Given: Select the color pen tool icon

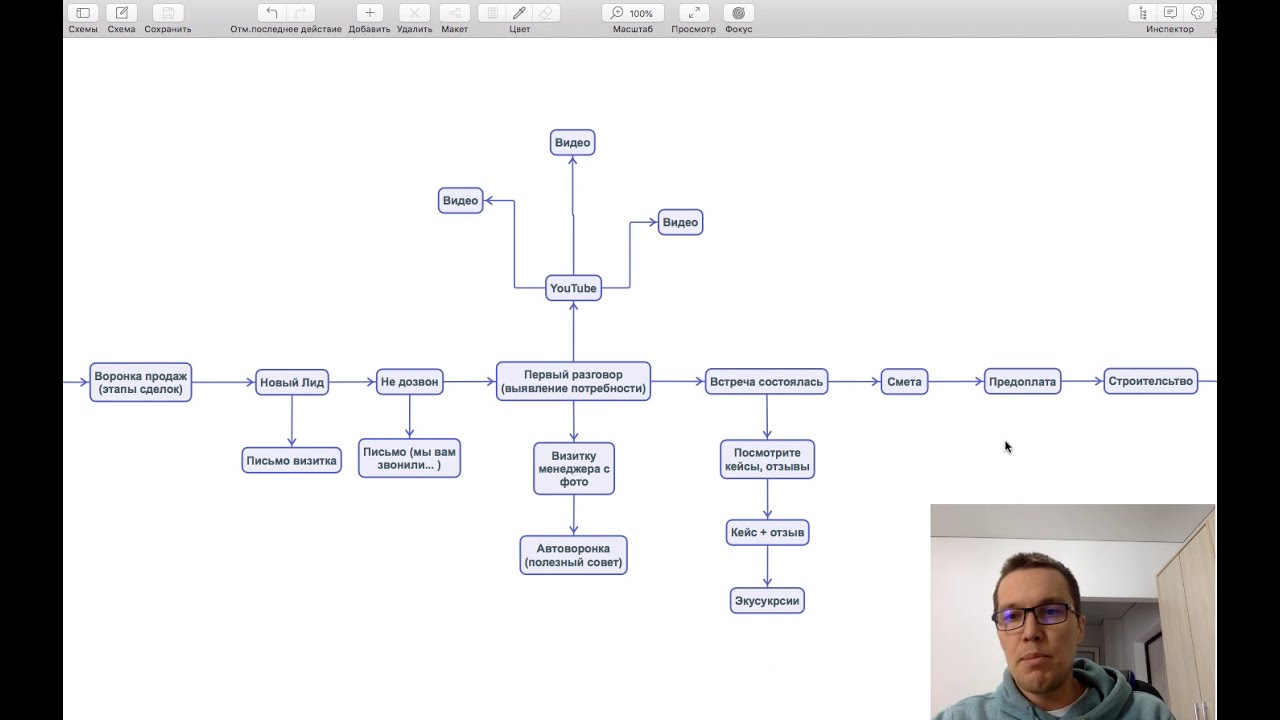Looking at the screenshot, I should click(519, 13).
